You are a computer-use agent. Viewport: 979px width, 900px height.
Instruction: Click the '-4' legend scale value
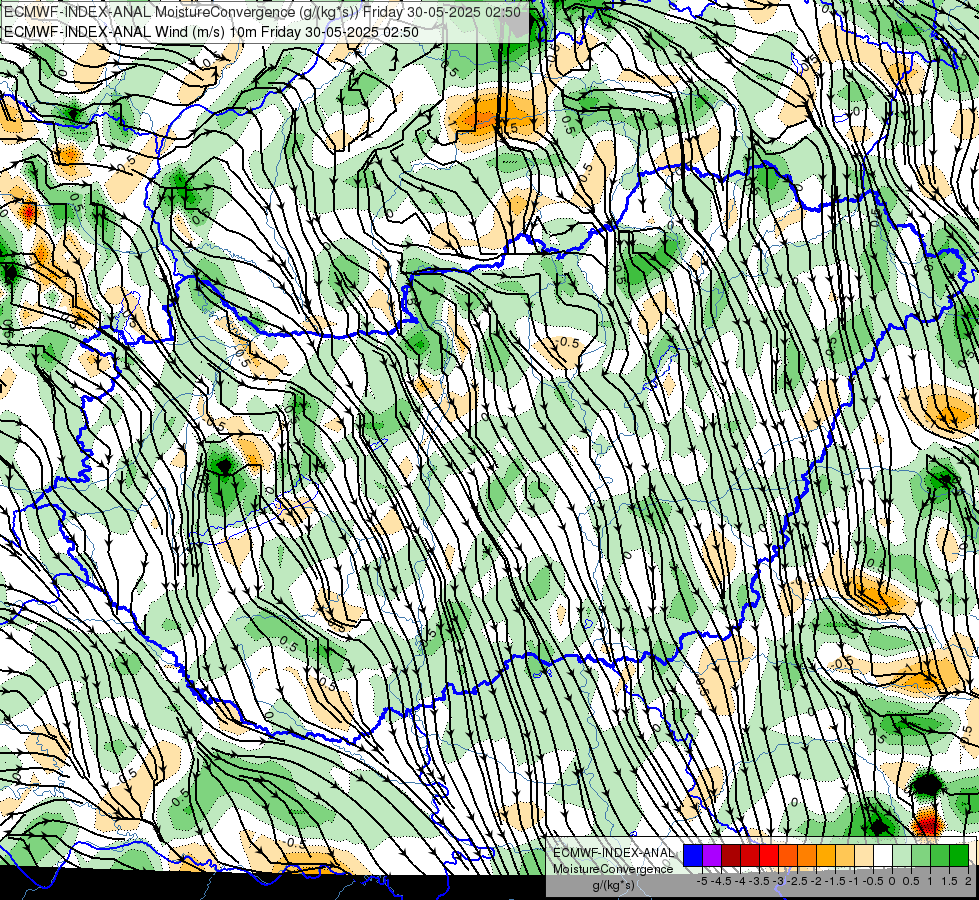740,881
